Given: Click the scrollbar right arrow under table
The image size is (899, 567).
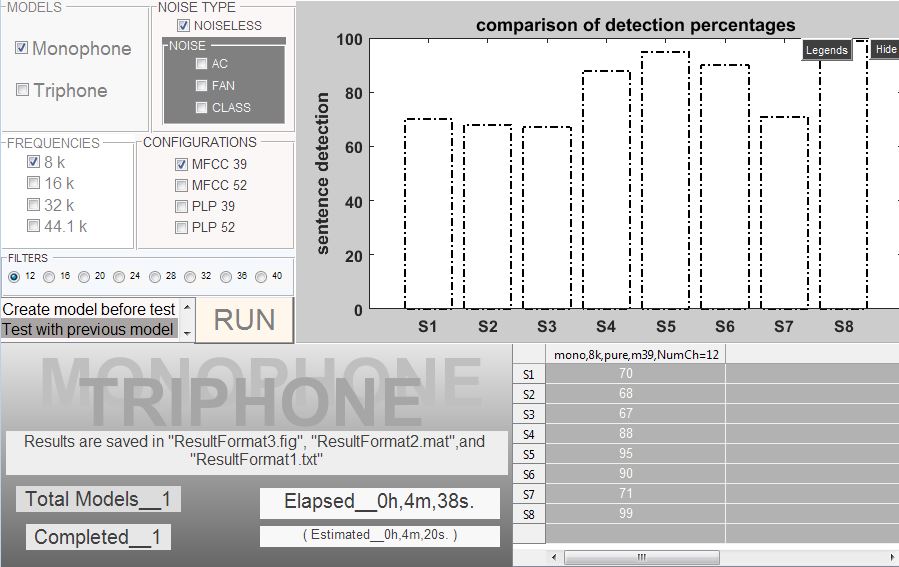Looking at the screenshot, I should pos(890,557).
